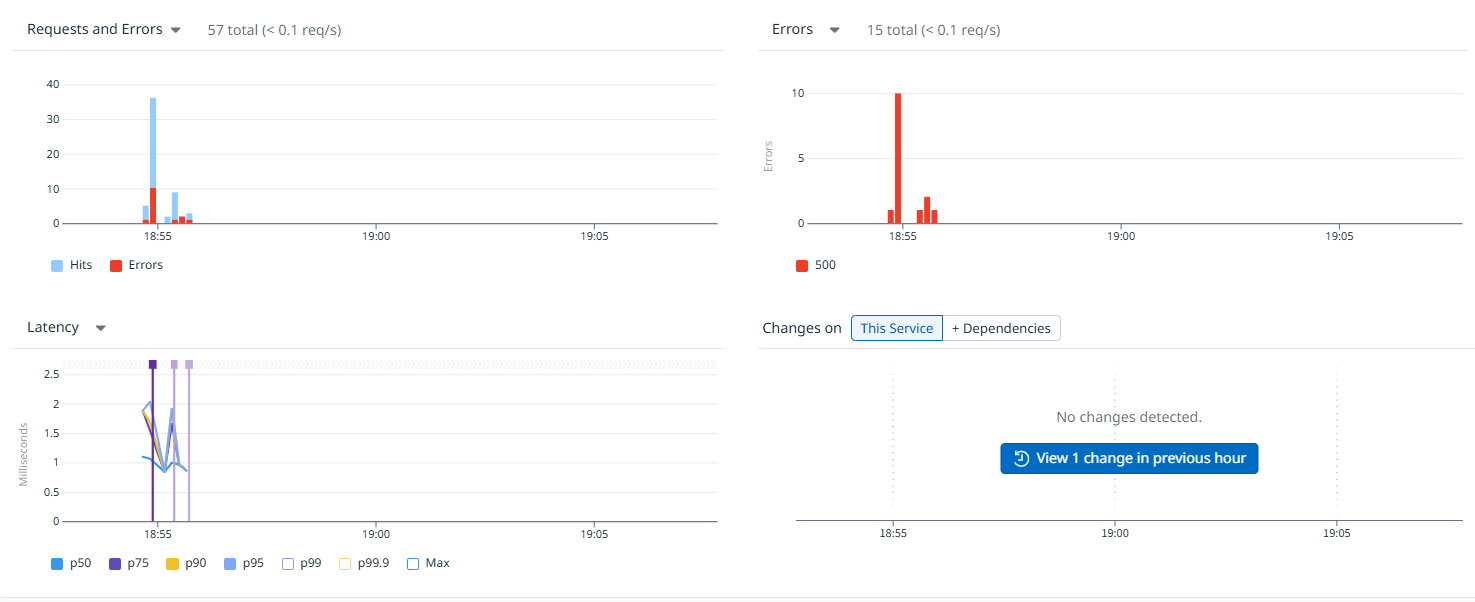
Task: Switch to the + Dependencies tab
Action: 1001,328
